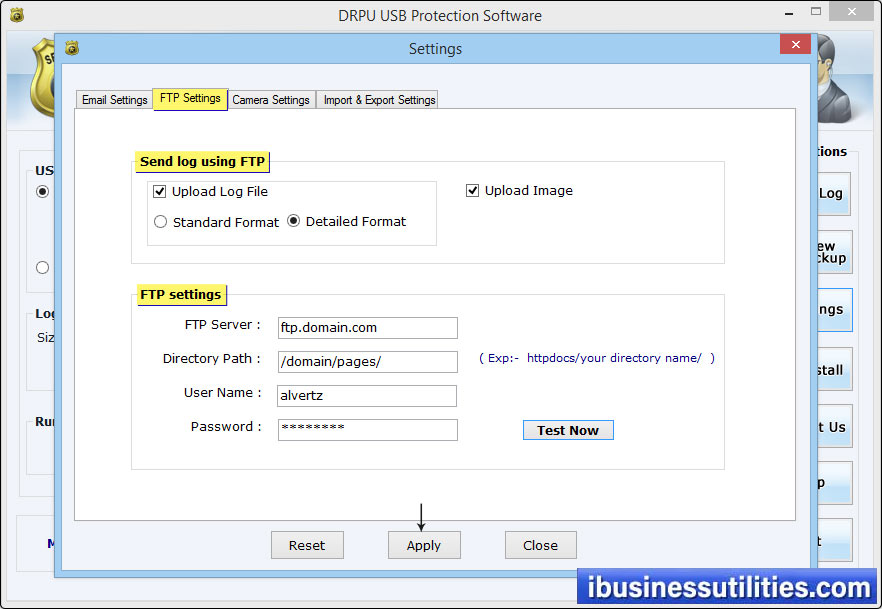Image resolution: width=882 pixels, height=609 pixels.
Task: Click the FTP Server input field
Action: point(368,328)
